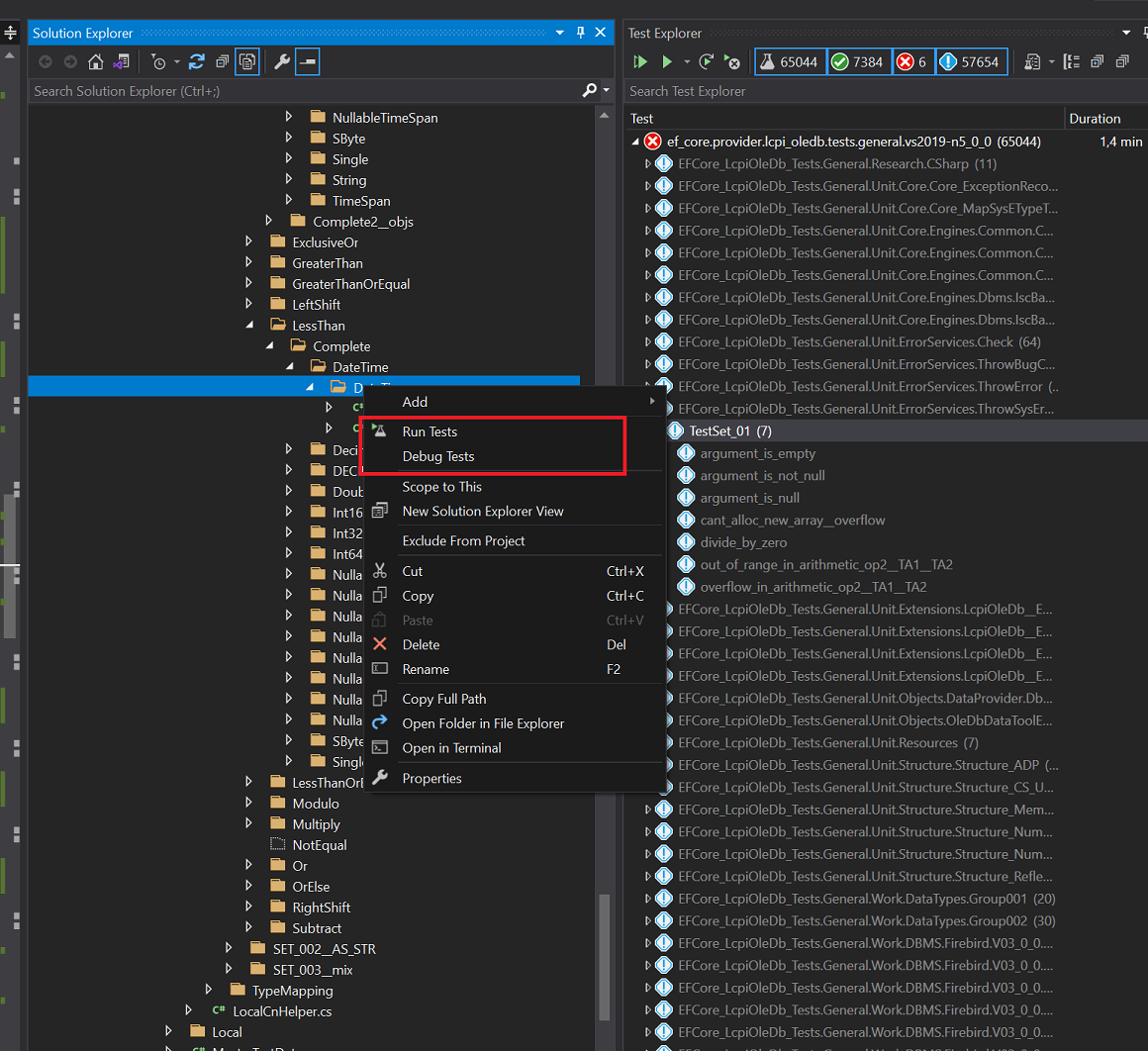Toggle not-run tests filter showing 57654
Screen dimensions: 1148x1051
pos(970,62)
